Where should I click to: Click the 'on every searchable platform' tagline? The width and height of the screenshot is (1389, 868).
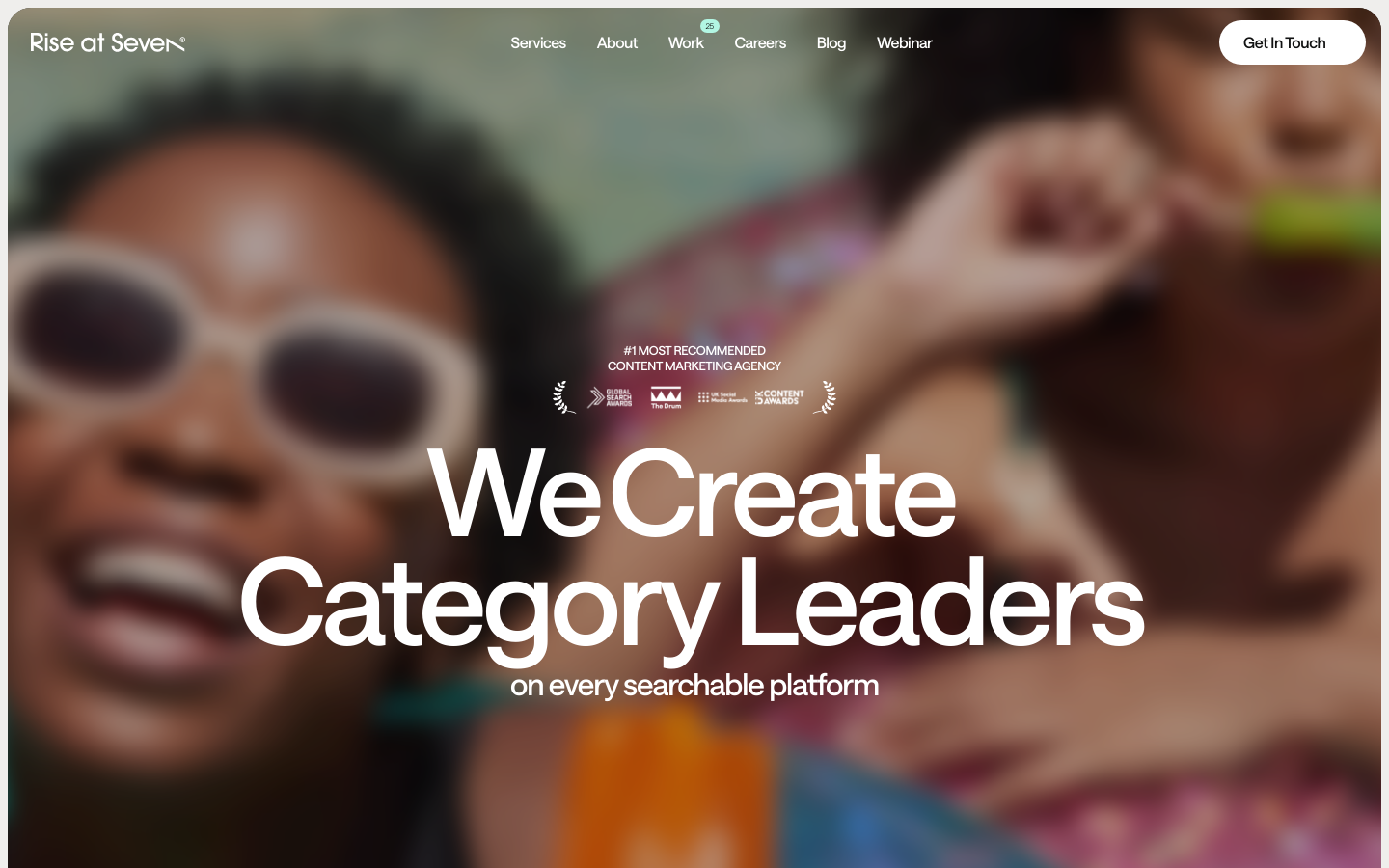(x=694, y=686)
